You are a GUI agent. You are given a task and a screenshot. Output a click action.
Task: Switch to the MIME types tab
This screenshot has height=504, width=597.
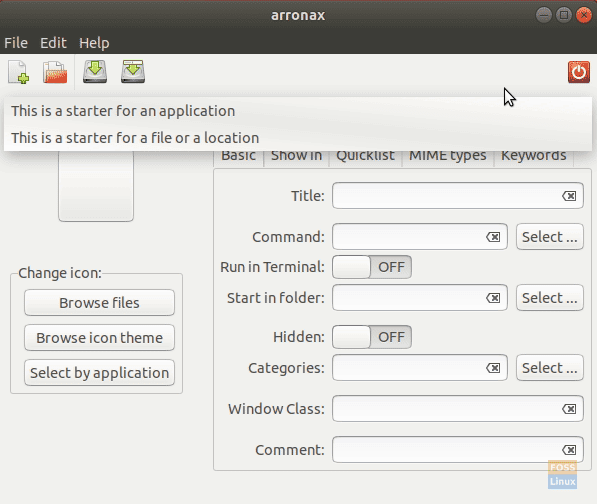(x=448, y=157)
